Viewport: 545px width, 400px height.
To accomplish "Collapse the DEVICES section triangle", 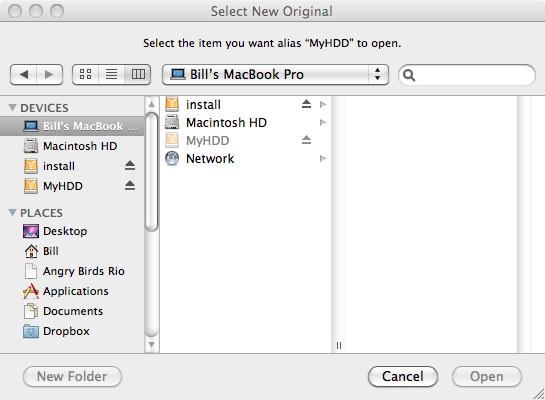I will 13,107.
